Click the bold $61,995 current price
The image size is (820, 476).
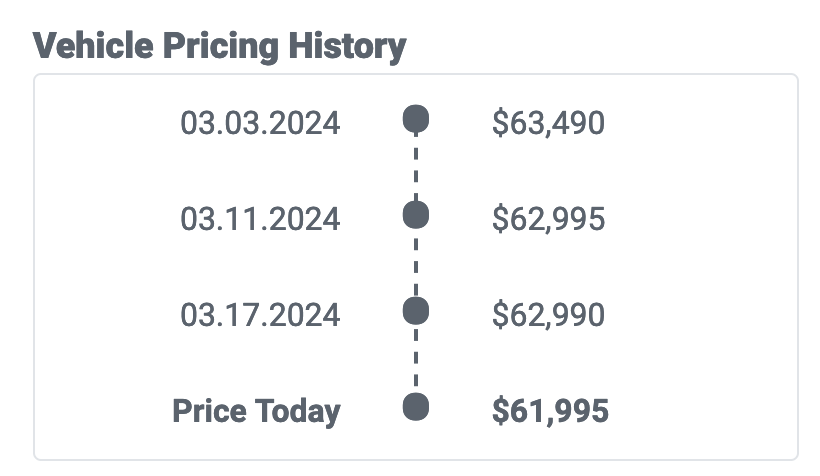[550, 411]
